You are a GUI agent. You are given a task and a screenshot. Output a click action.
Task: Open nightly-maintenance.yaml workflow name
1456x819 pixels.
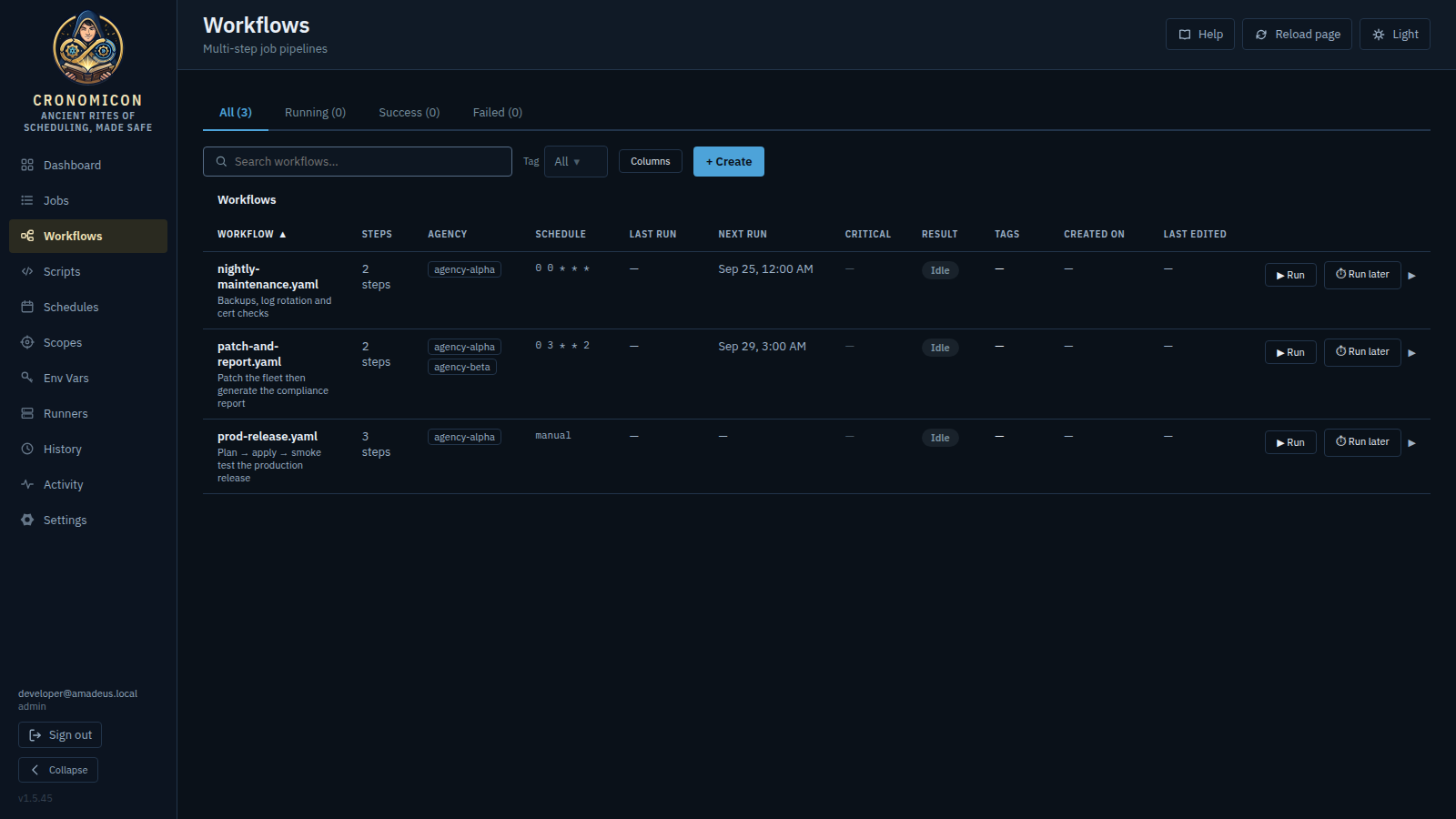[x=268, y=277]
